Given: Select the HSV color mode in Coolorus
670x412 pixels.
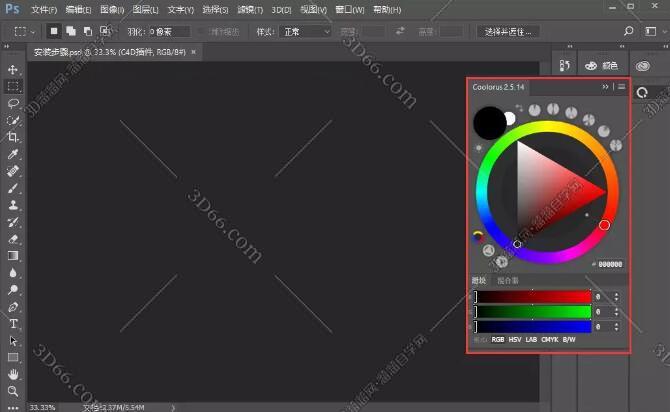Looking at the screenshot, I should (515, 339).
